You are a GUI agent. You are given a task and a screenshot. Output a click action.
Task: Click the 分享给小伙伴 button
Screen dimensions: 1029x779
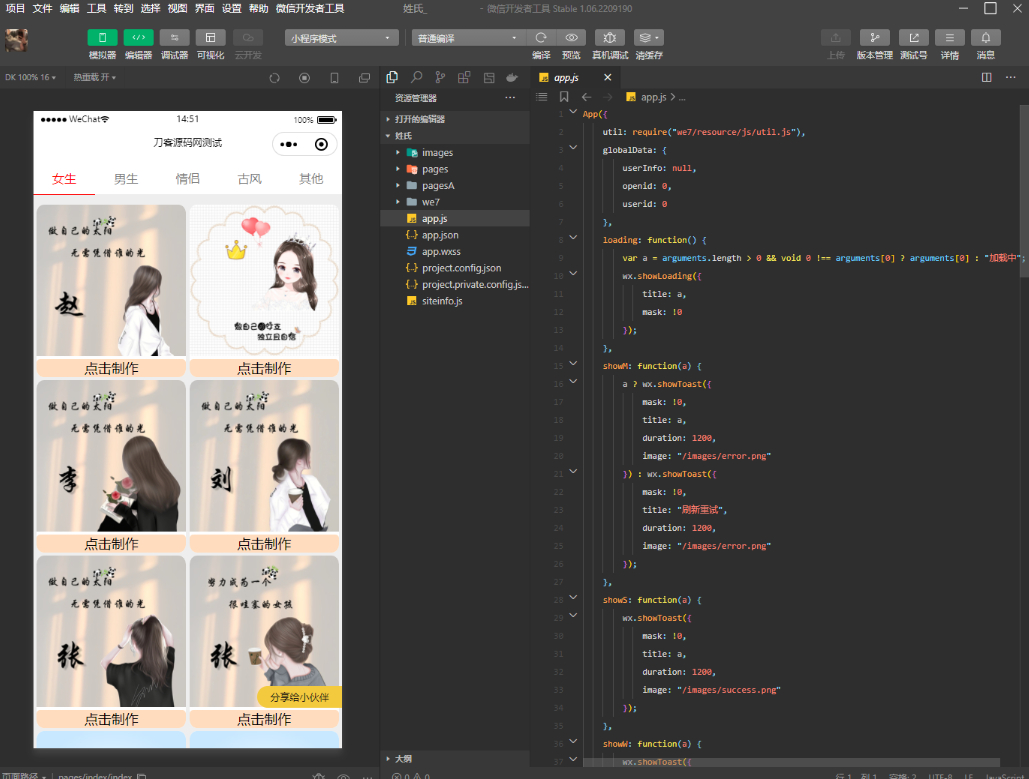(x=299, y=697)
